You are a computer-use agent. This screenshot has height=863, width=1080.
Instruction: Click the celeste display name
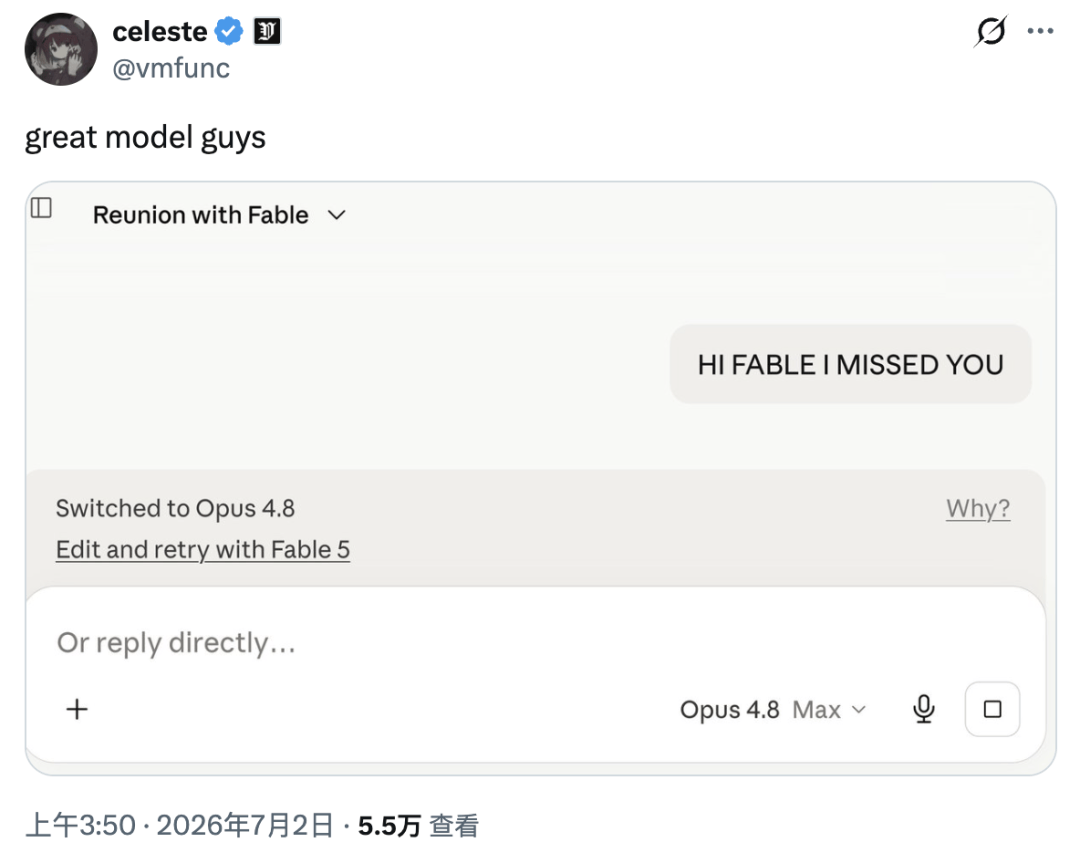coord(160,32)
